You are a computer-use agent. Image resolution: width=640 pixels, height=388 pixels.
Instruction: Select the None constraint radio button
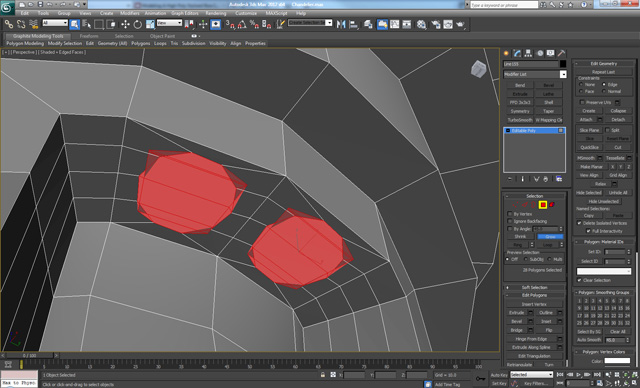pyautogui.click(x=581, y=84)
